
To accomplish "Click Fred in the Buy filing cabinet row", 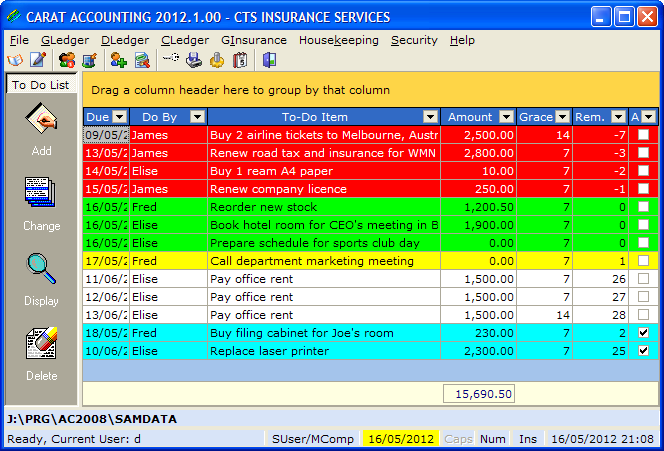I will click(x=144, y=333).
